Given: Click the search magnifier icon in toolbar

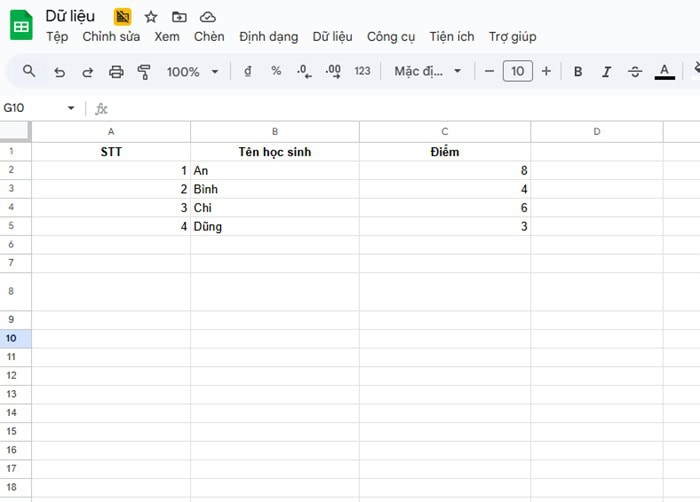Looking at the screenshot, I should click(x=29, y=71).
